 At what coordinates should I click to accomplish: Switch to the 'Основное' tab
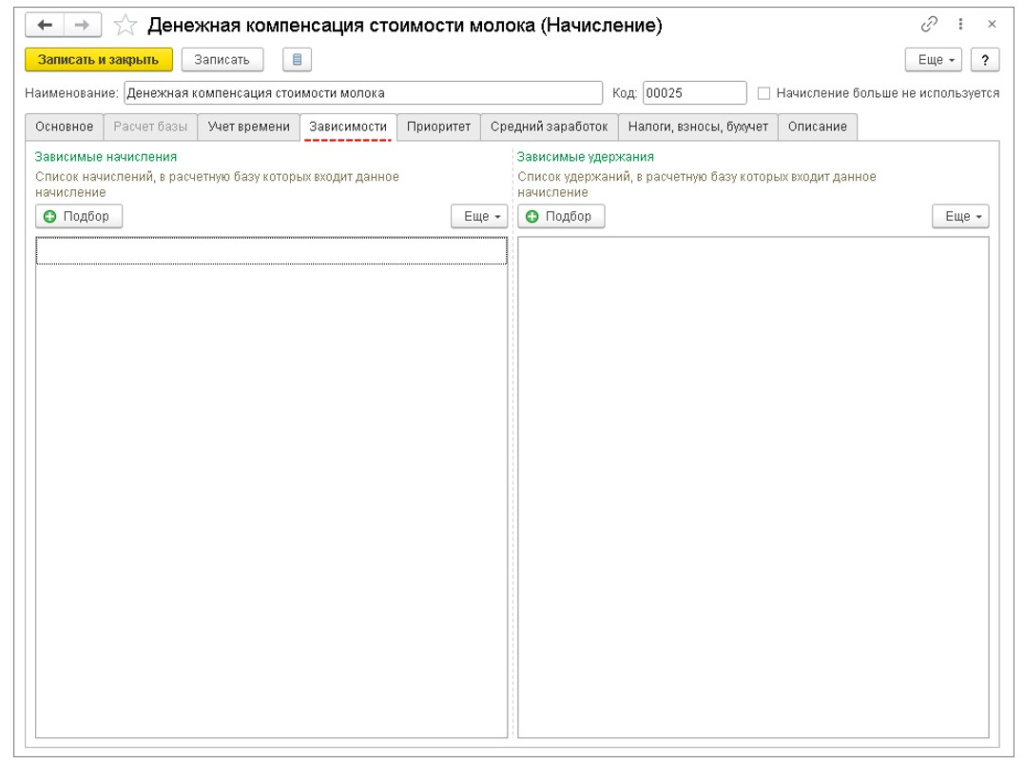coord(64,127)
